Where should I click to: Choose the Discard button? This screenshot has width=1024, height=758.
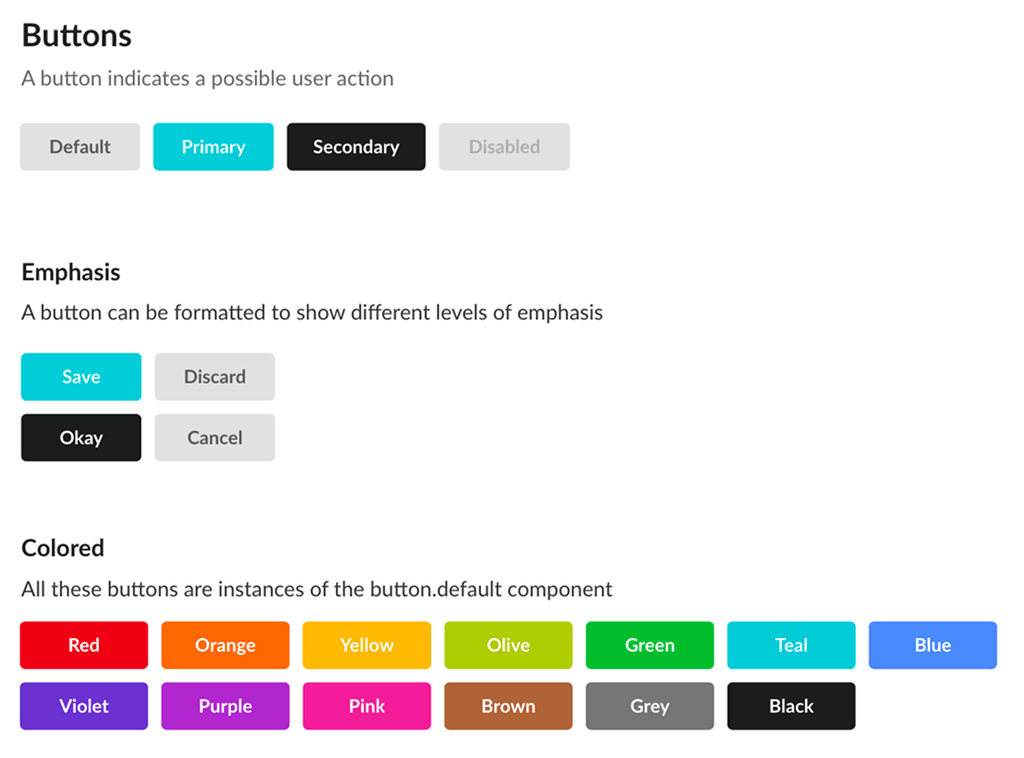coord(215,377)
